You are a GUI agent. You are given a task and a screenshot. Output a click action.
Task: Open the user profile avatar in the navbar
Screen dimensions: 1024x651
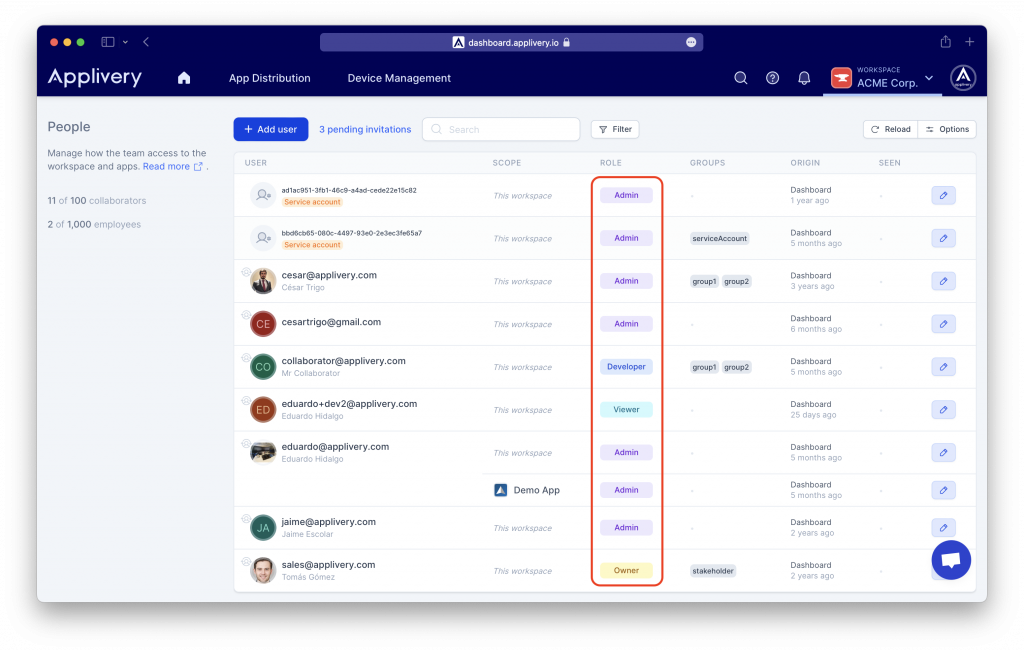click(963, 78)
